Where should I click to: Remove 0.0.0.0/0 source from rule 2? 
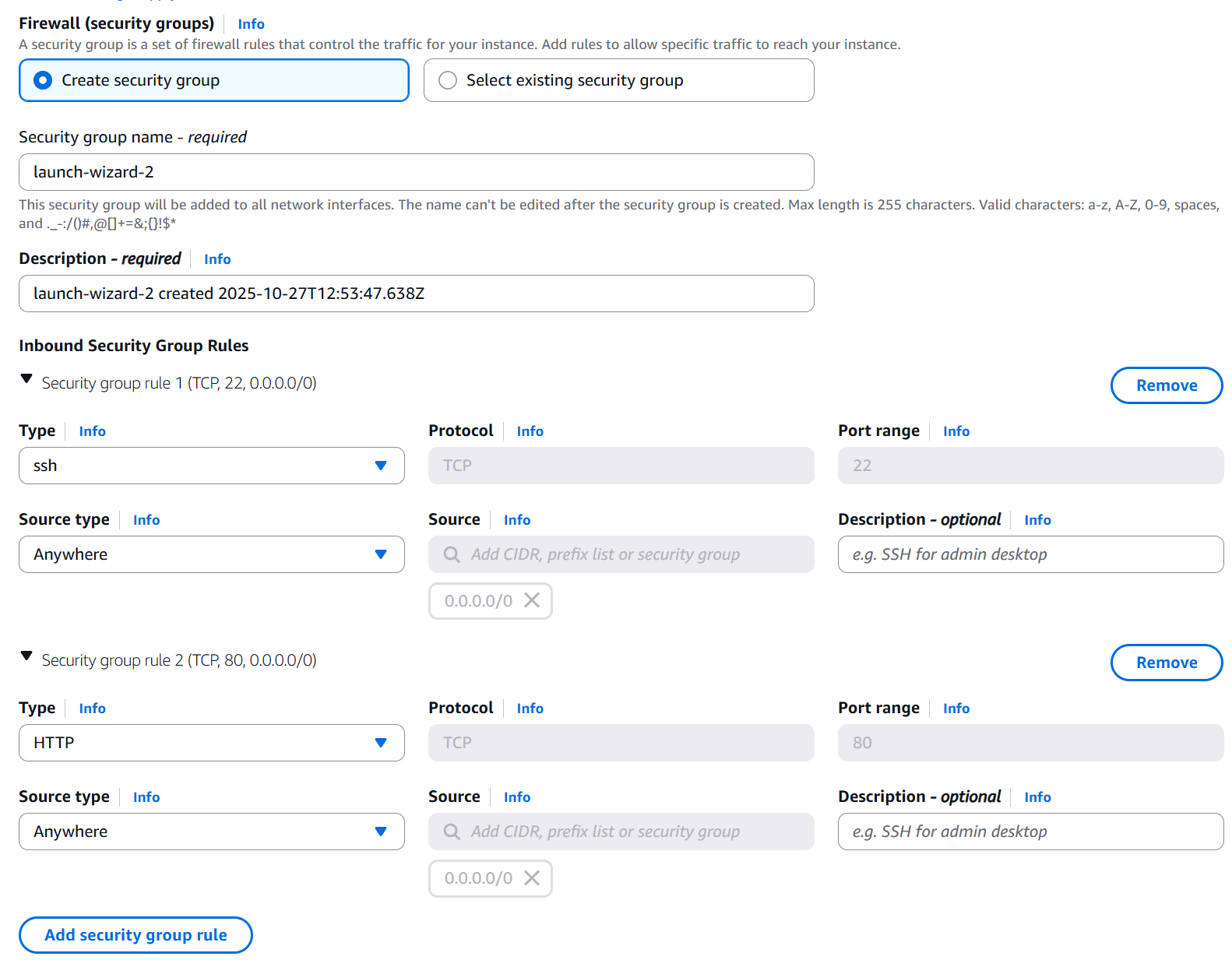[532, 877]
